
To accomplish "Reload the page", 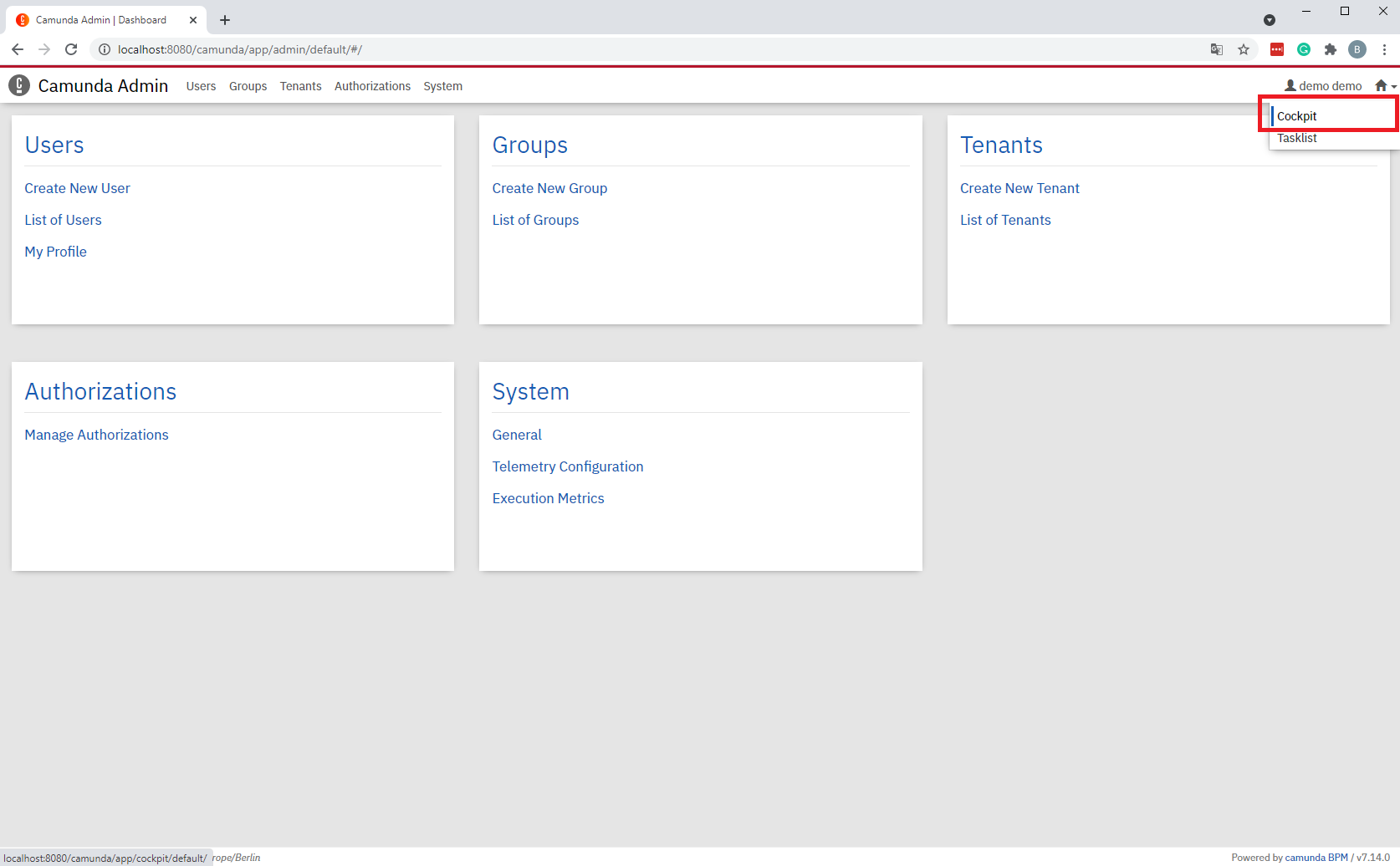I will click(x=71, y=49).
